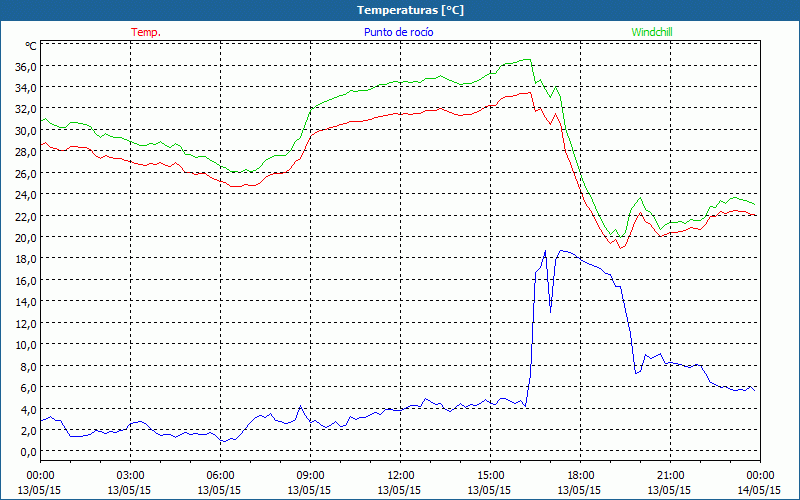Select the 12,0 y-axis value
Viewport: 800px width, 500px height.
(26, 323)
